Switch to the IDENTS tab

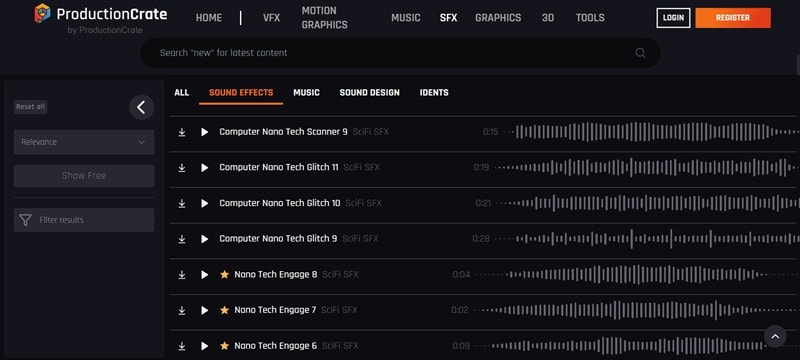(434, 93)
